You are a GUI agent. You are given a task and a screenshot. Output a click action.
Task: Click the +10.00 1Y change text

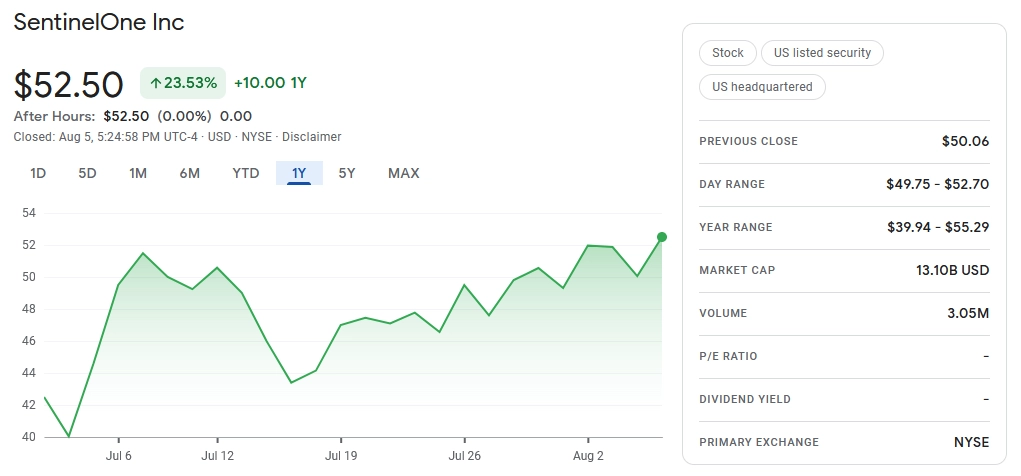[270, 83]
